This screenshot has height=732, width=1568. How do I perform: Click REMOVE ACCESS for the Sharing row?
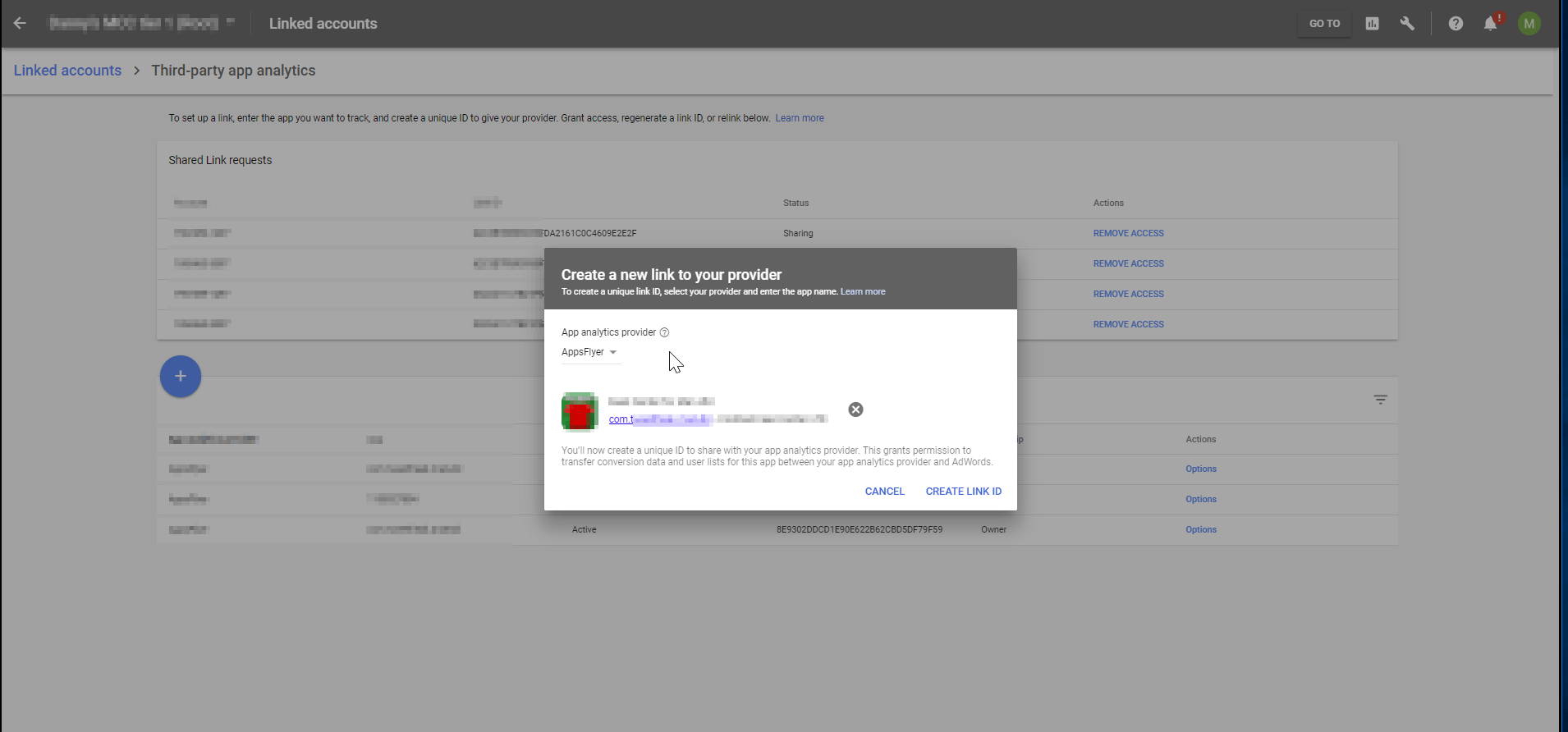pyautogui.click(x=1128, y=233)
